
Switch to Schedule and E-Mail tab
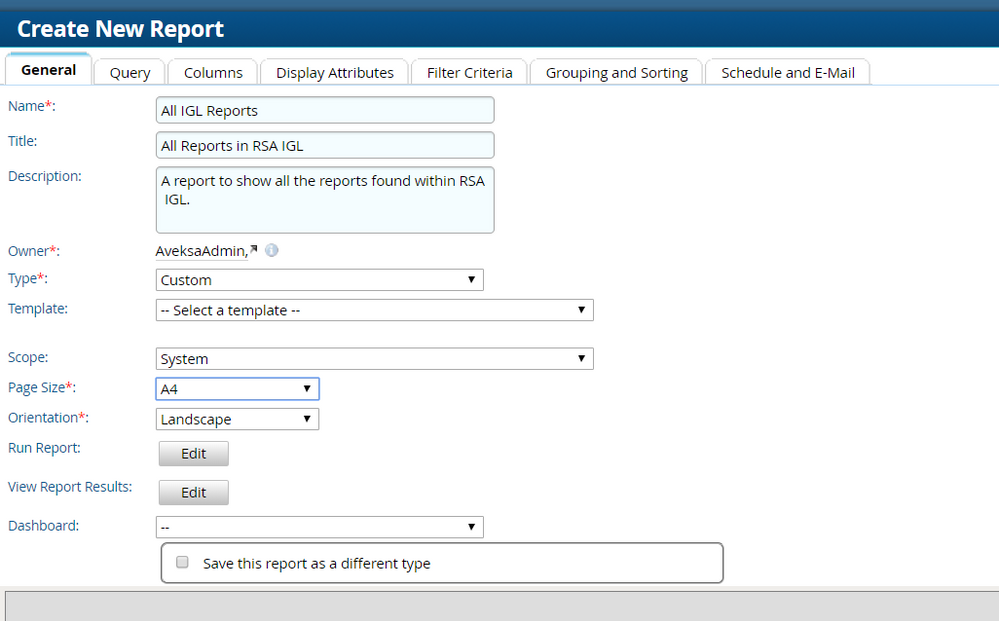coord(788,72)
